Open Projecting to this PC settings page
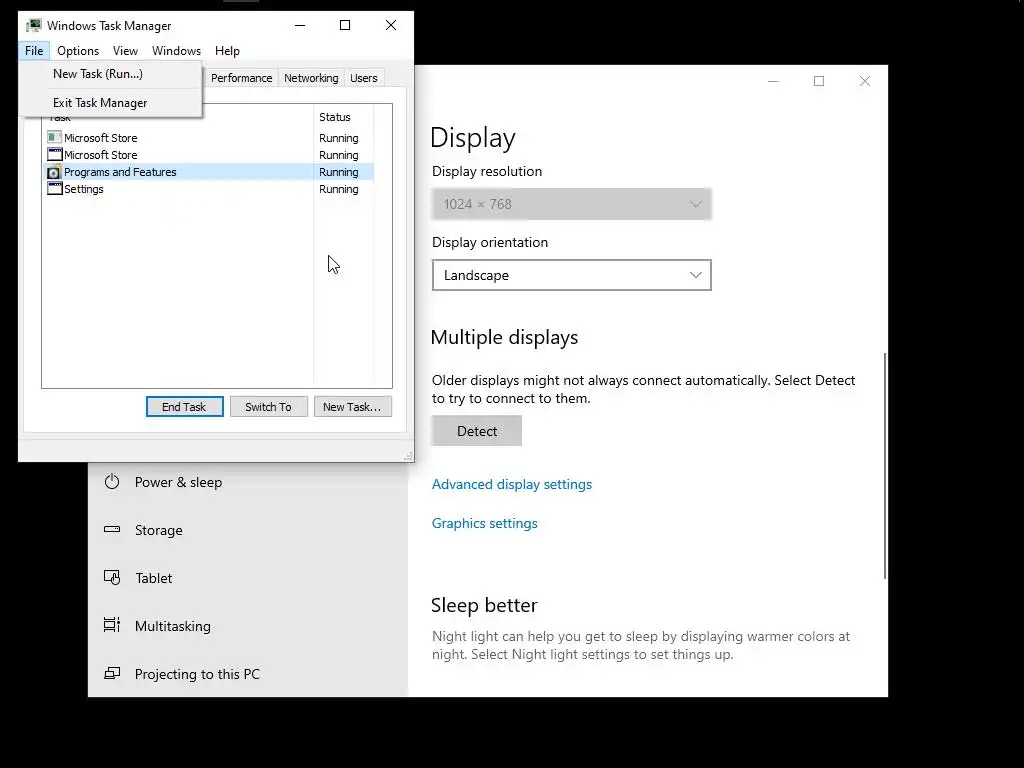1024x768 pixels. (248, 673)
